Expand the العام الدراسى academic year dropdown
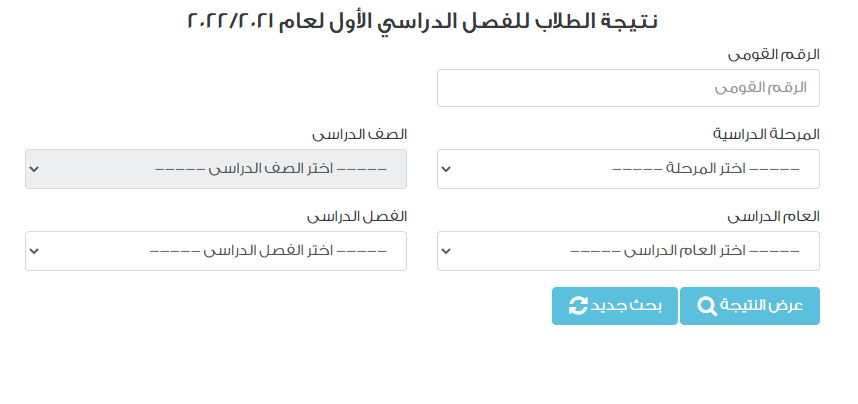Viewport: 858px width, 404px height. [x=628, y=251]
